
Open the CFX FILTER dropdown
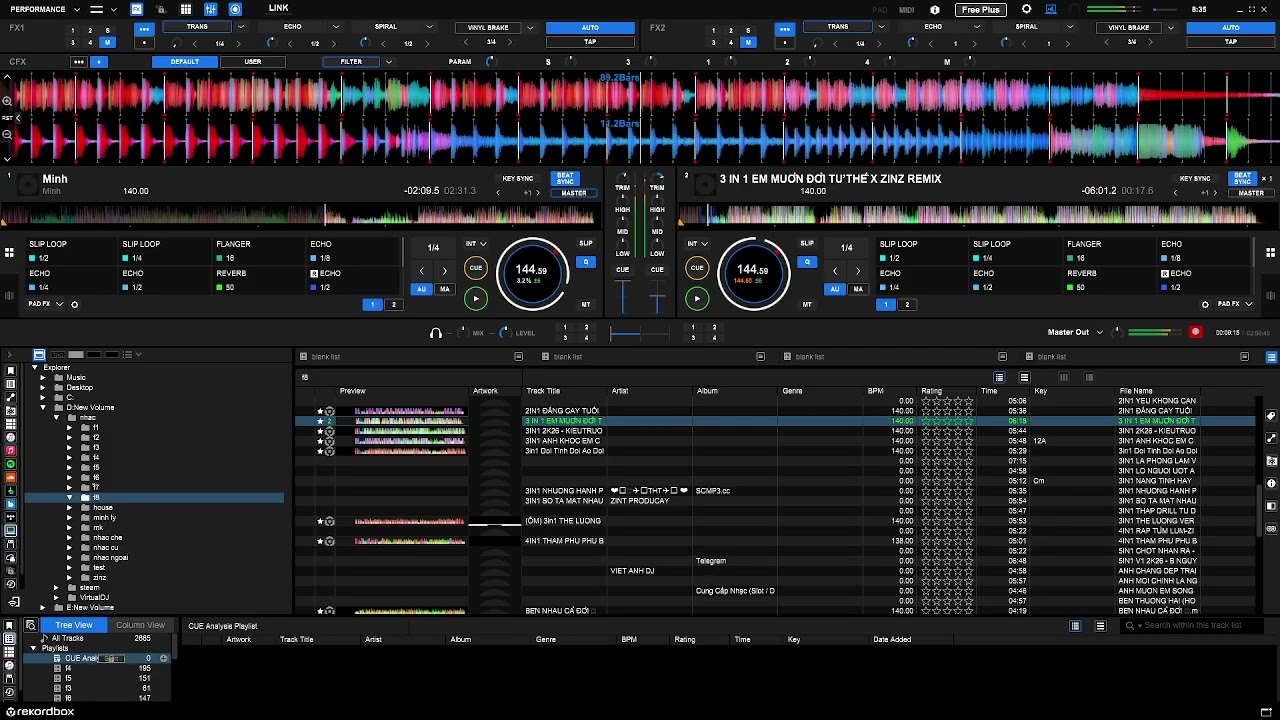pos(389,62)
